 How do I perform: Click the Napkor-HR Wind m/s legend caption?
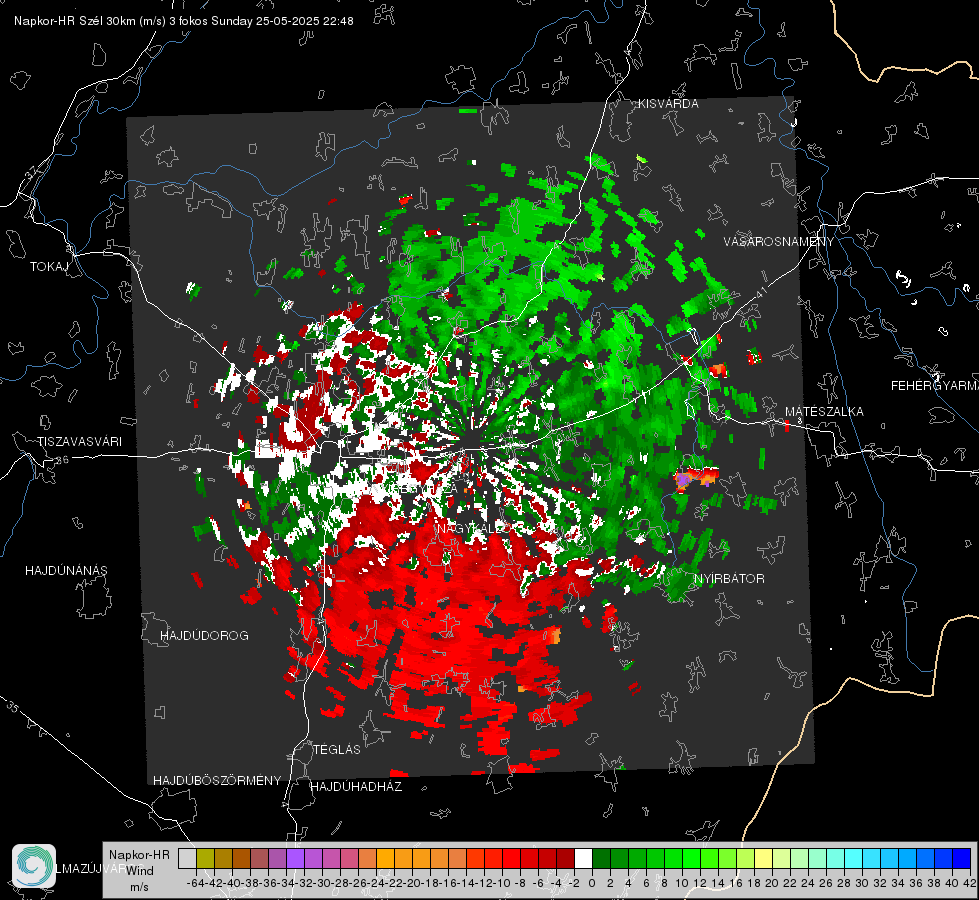[x=139, y=871]
